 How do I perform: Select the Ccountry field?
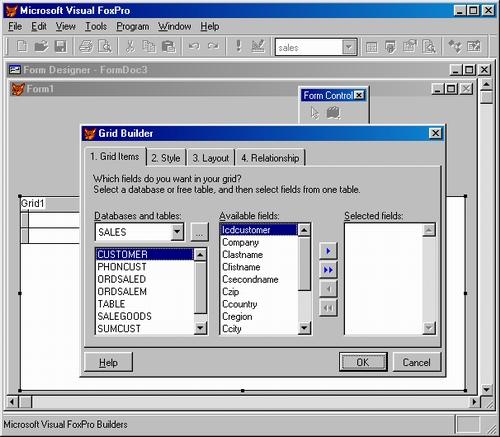258,304
